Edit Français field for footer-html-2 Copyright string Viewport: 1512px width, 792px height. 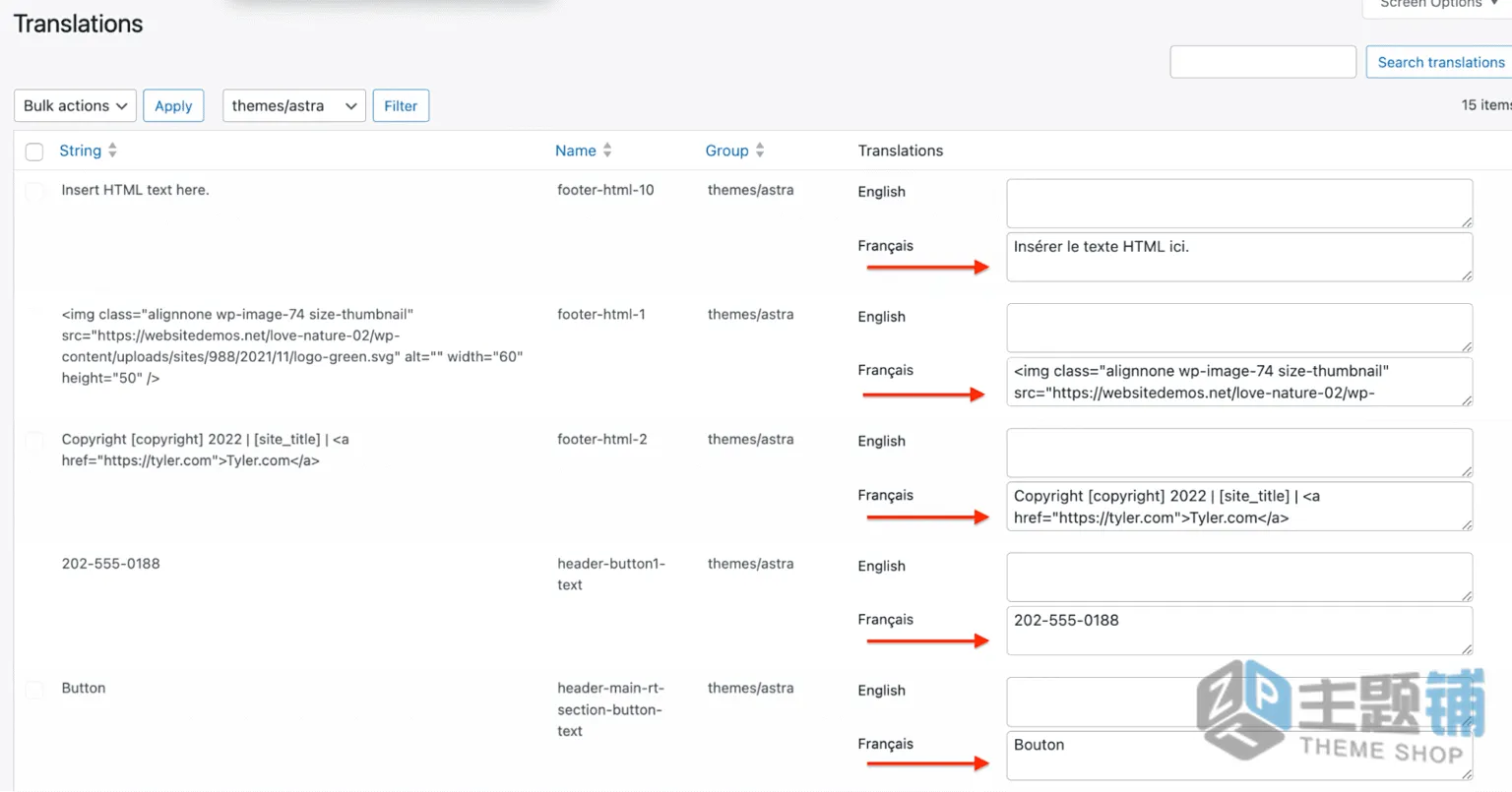click(x=1239, y=507)
